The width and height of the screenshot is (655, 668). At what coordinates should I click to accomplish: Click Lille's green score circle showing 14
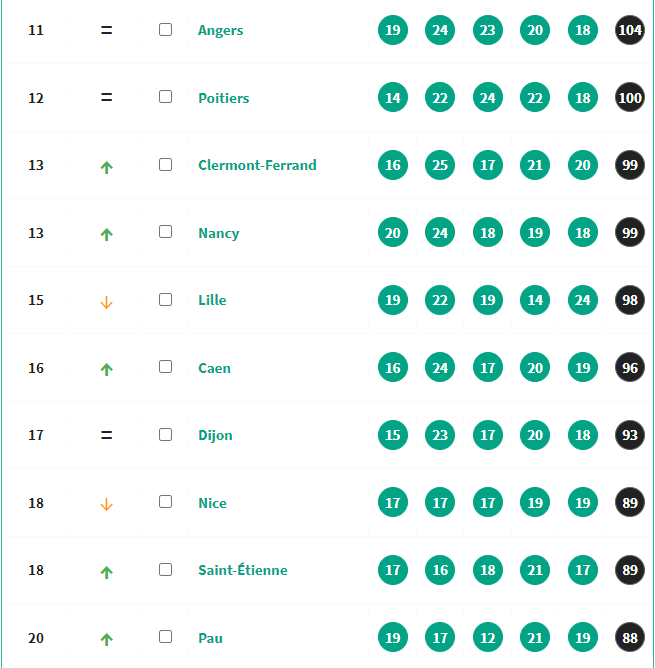535,300
